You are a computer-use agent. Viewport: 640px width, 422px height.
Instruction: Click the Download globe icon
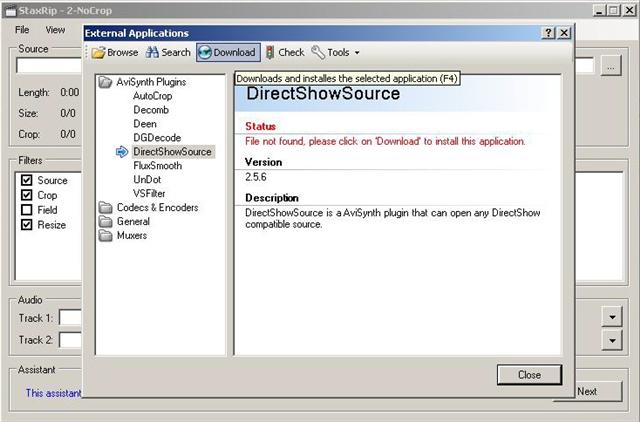pos(205,53)
